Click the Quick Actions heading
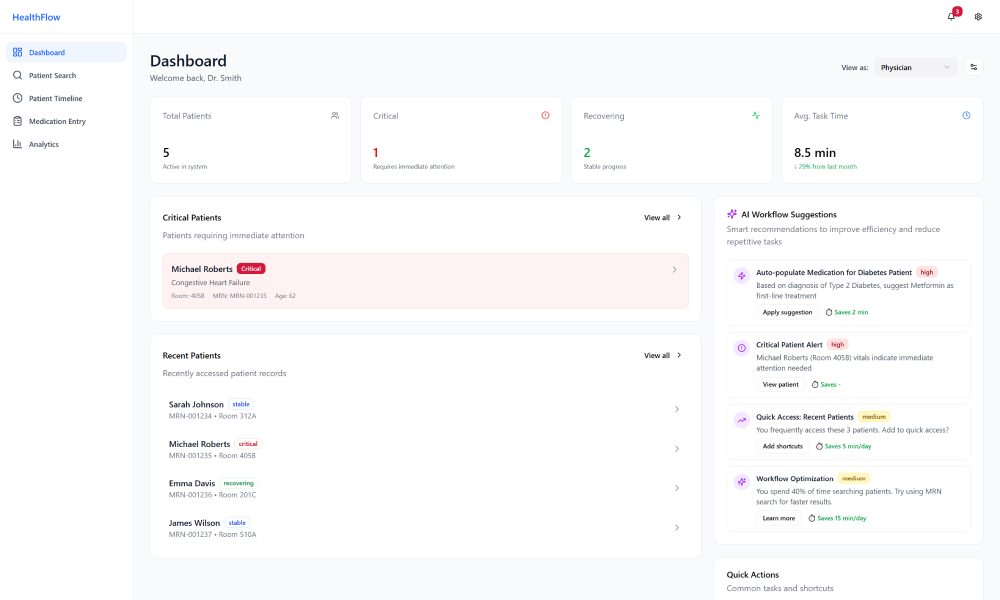 [753, 574]
